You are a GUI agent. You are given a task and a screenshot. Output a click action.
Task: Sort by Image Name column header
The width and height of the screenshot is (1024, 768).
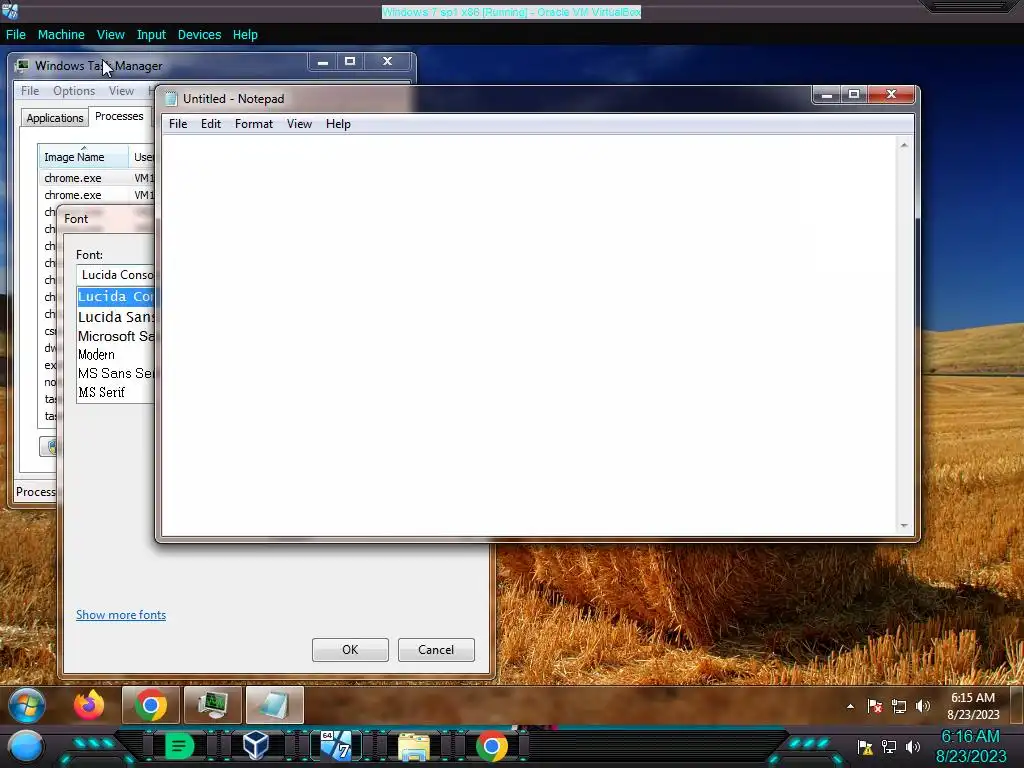[83, 157]
